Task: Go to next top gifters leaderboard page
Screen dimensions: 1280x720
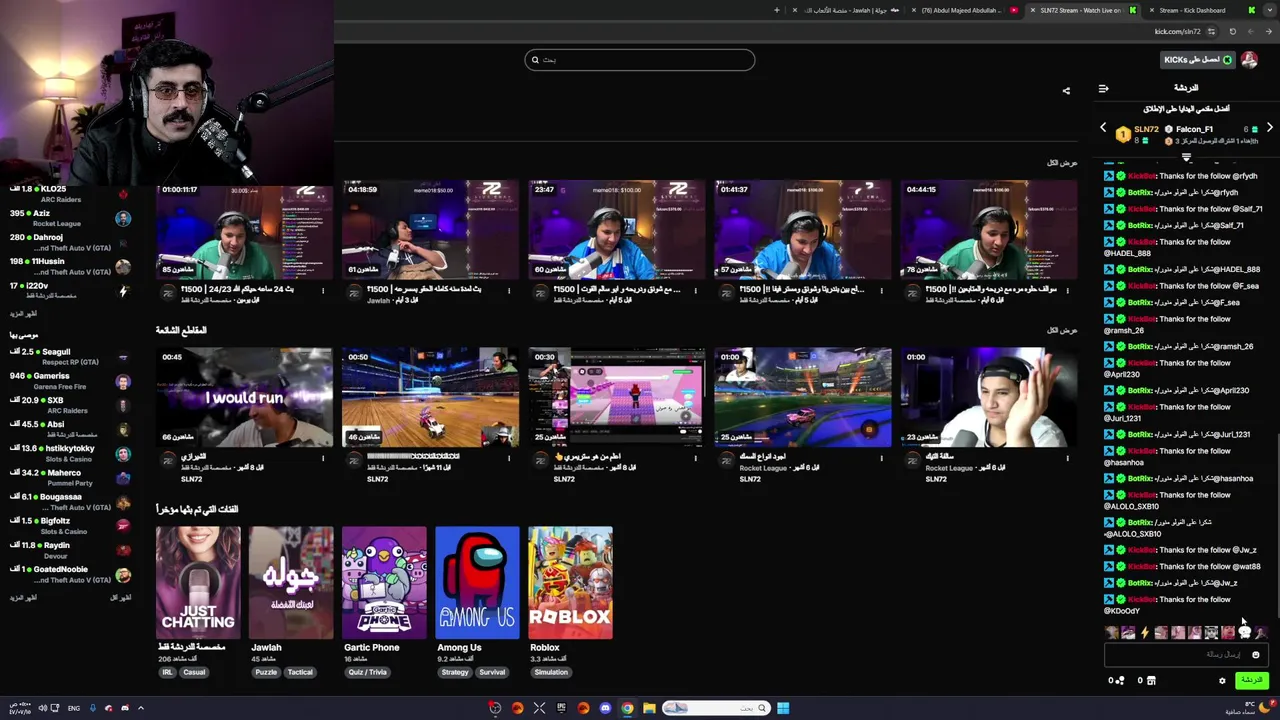Action: (x=1269, y=128)
